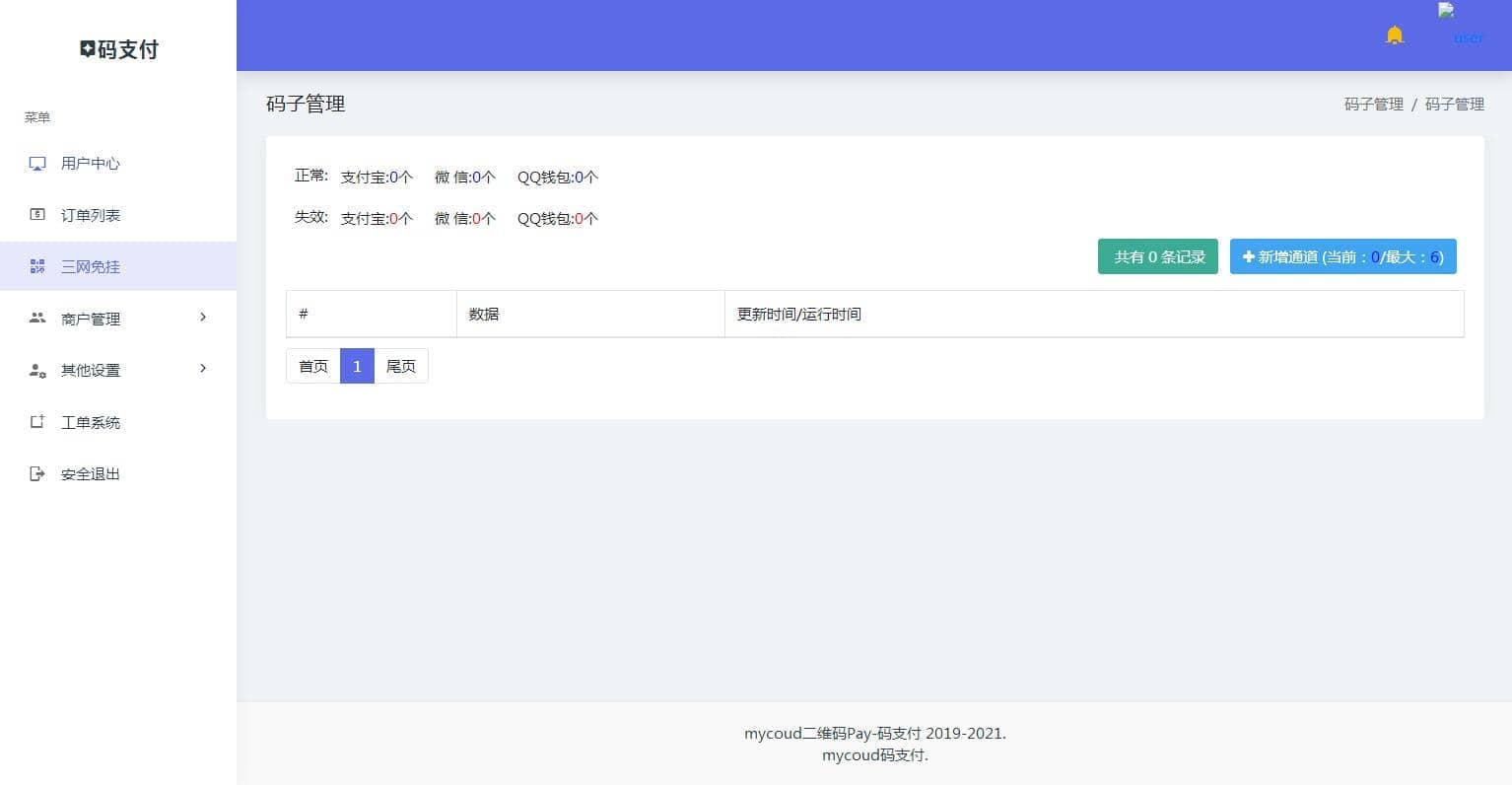
Task: Click the 其他设置 user-gear icon
Action: tap(37, 371)
